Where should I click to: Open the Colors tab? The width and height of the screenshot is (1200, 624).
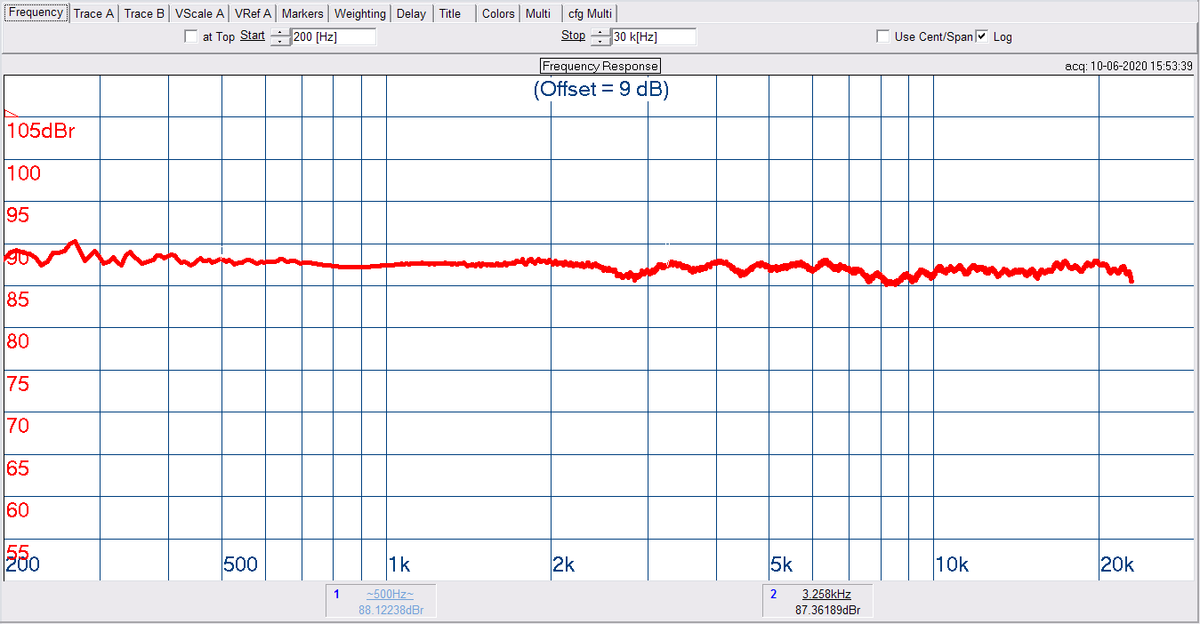pos(498,14)
